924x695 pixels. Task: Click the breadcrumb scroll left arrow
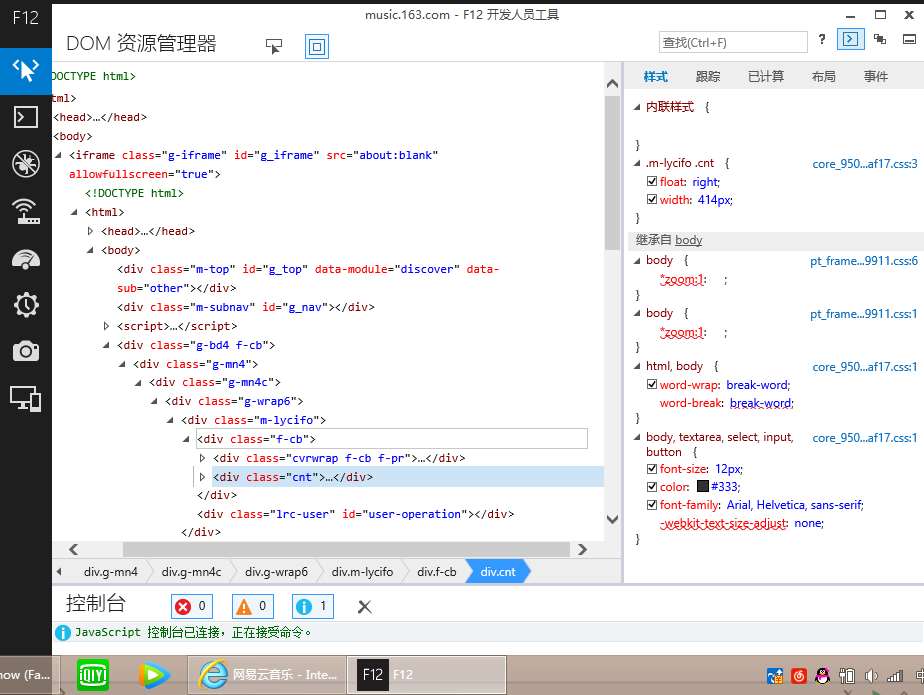tap(59, 572)
